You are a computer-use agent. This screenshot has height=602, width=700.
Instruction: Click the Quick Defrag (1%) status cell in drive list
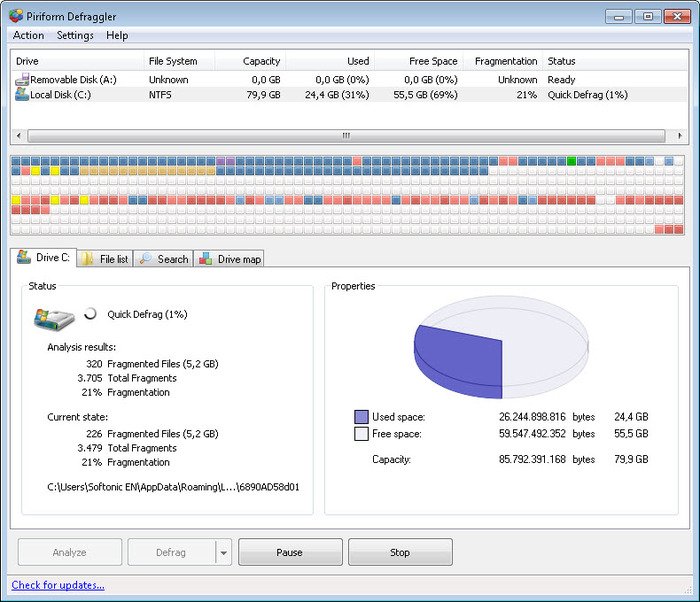588,95
